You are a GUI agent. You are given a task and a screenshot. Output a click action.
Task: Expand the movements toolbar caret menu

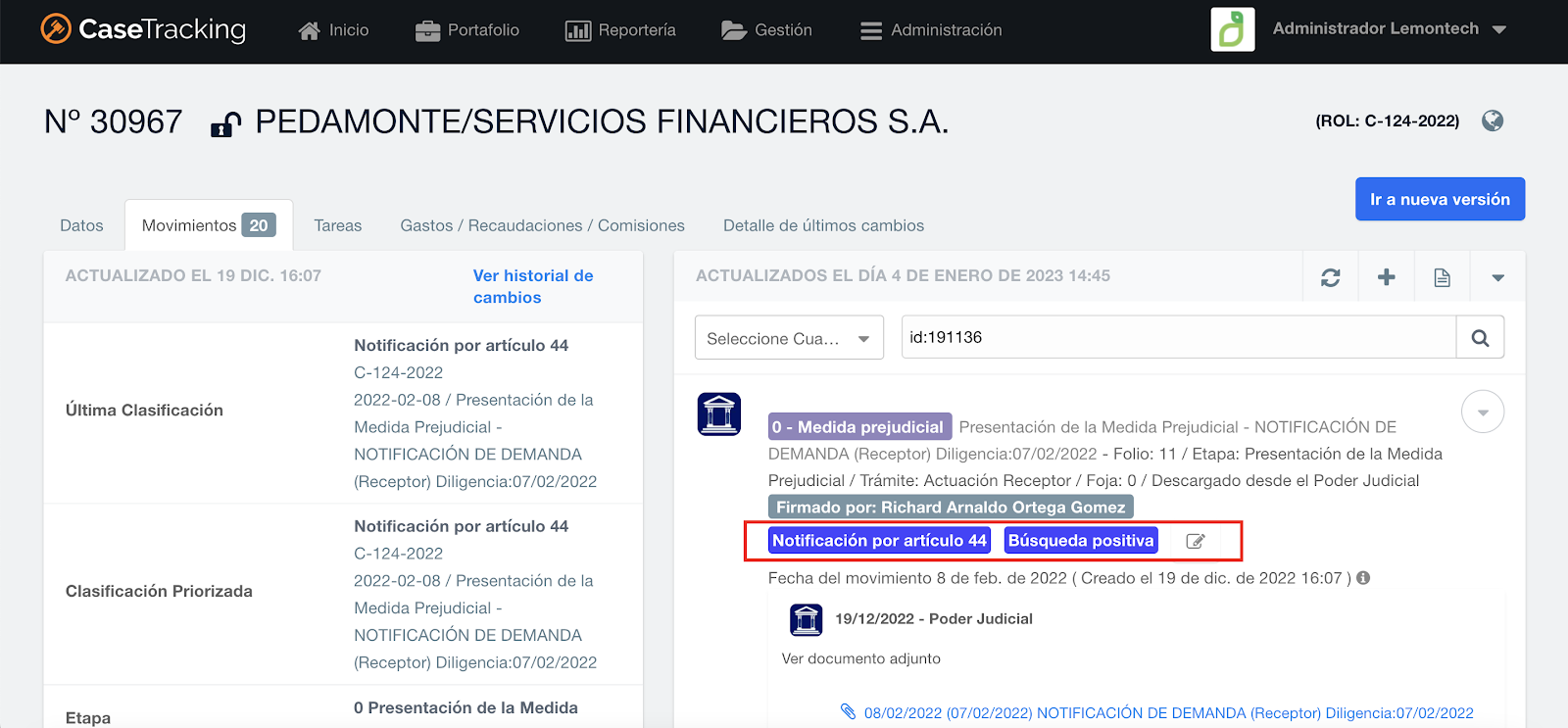1497,277
